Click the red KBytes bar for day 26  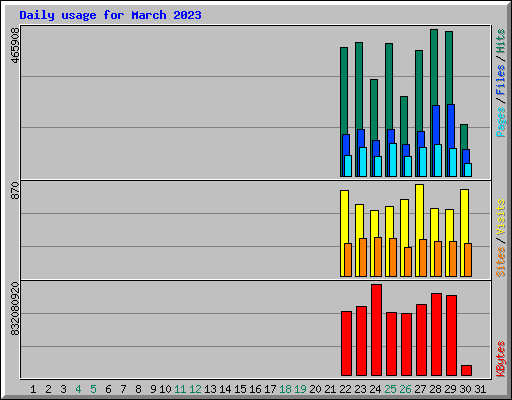407,345
